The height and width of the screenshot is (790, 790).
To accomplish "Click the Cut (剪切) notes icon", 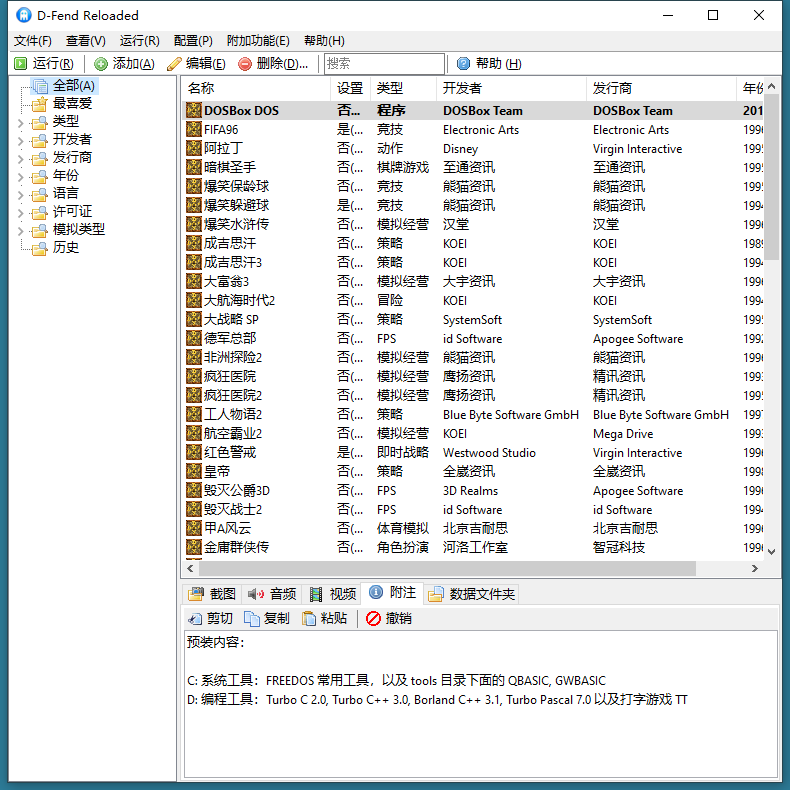I will tap(195, 619).
